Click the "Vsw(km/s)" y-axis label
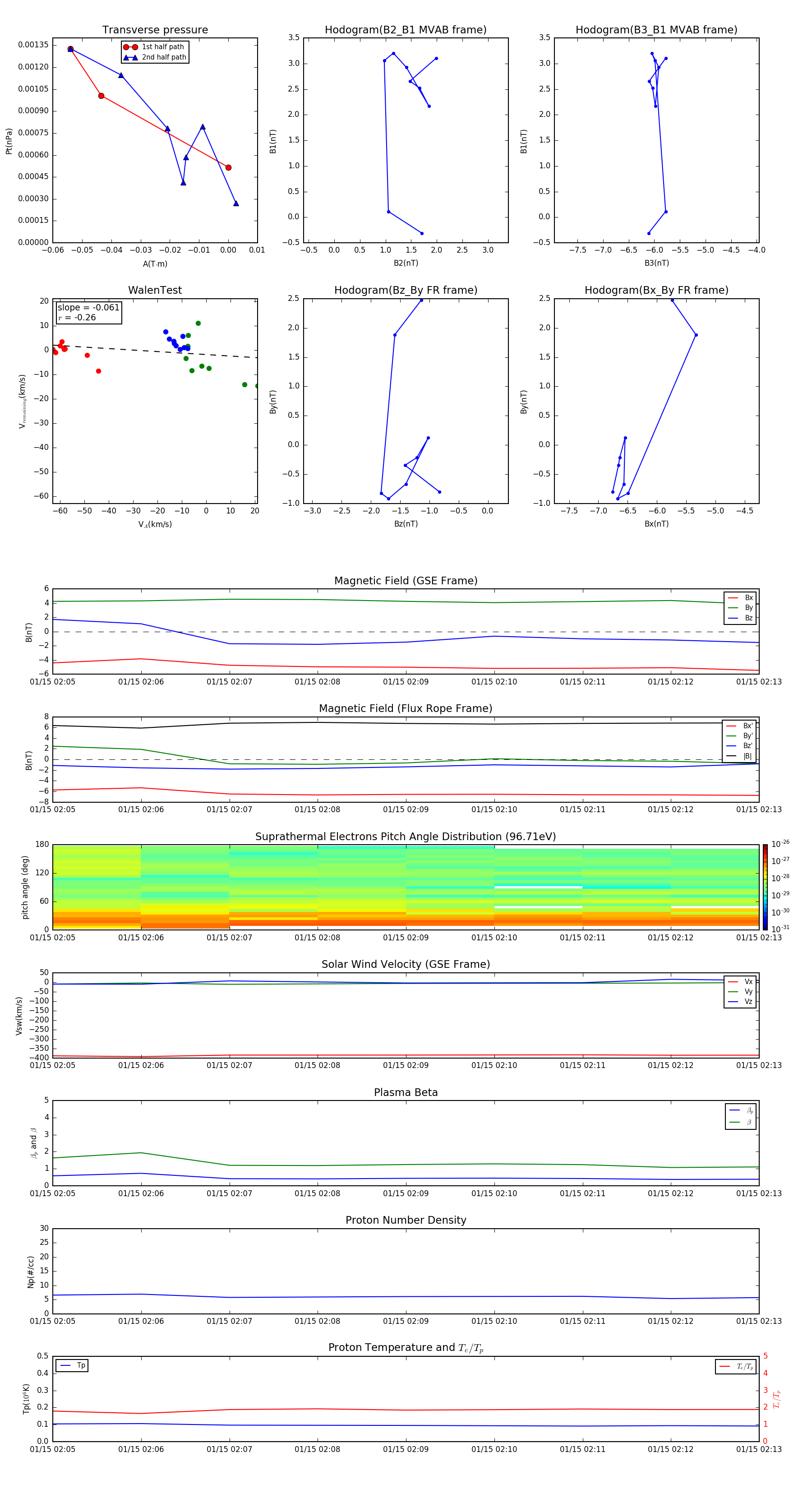The height and width of the screenshot is (1489, 812). coord(19,1016)
